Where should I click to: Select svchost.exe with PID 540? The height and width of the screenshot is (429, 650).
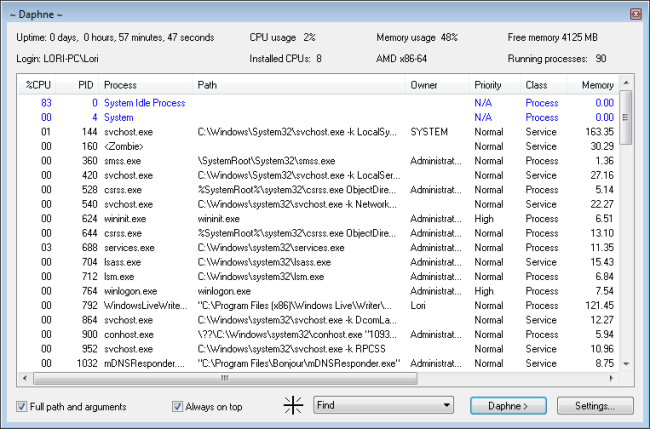(318, 204)
